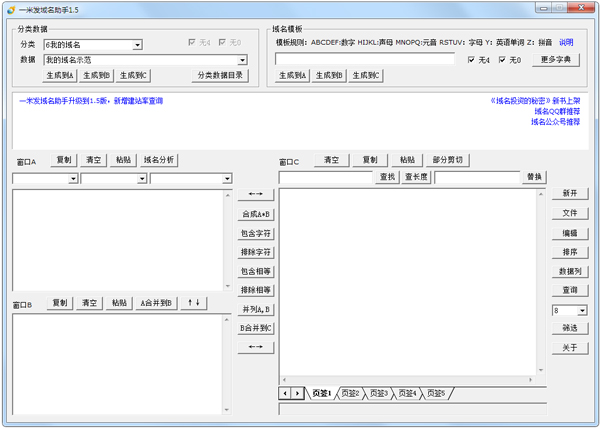This screenshot has width=600, height=429.
Task: Expand the first filter dropdown in window A
Action: [73, 179]
